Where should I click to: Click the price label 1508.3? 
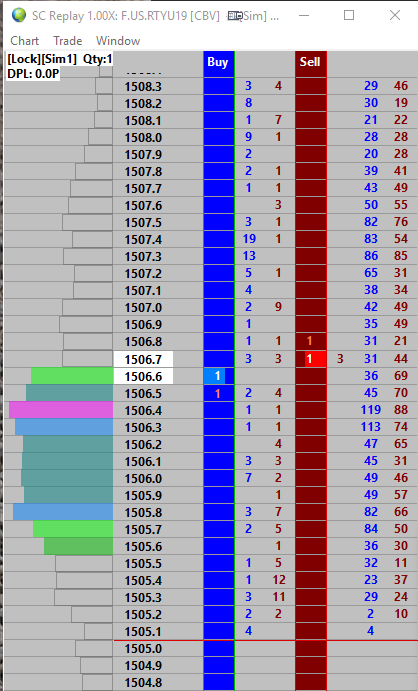143,86
